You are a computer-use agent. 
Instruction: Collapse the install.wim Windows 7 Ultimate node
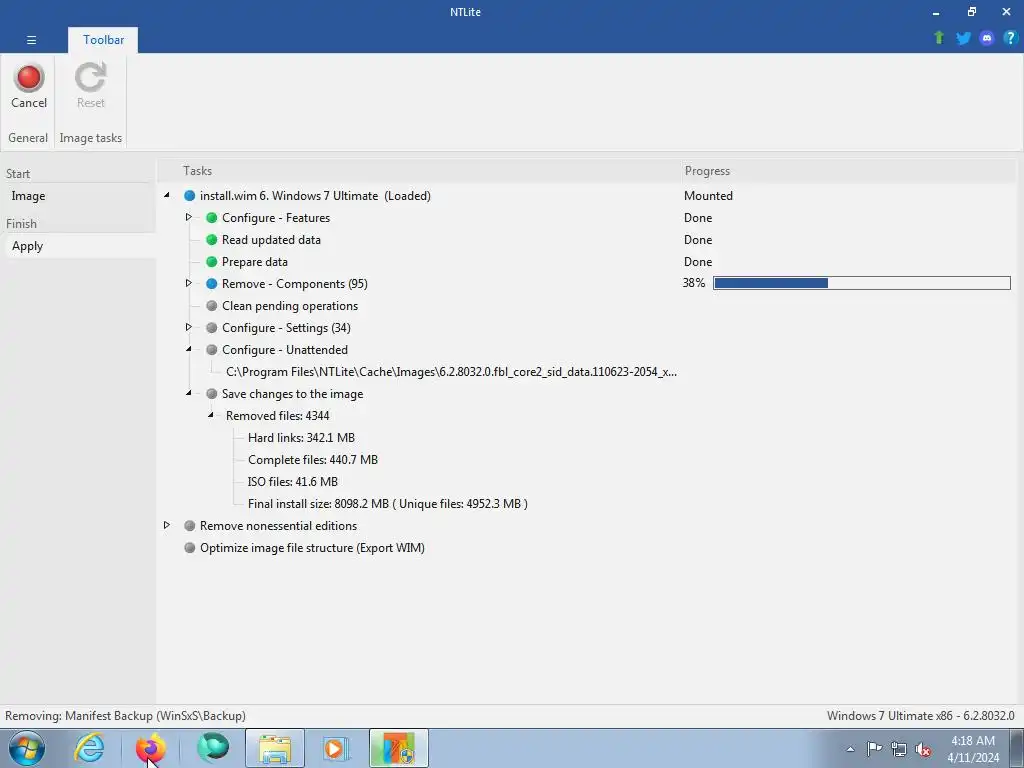click(x=167, y=195)
